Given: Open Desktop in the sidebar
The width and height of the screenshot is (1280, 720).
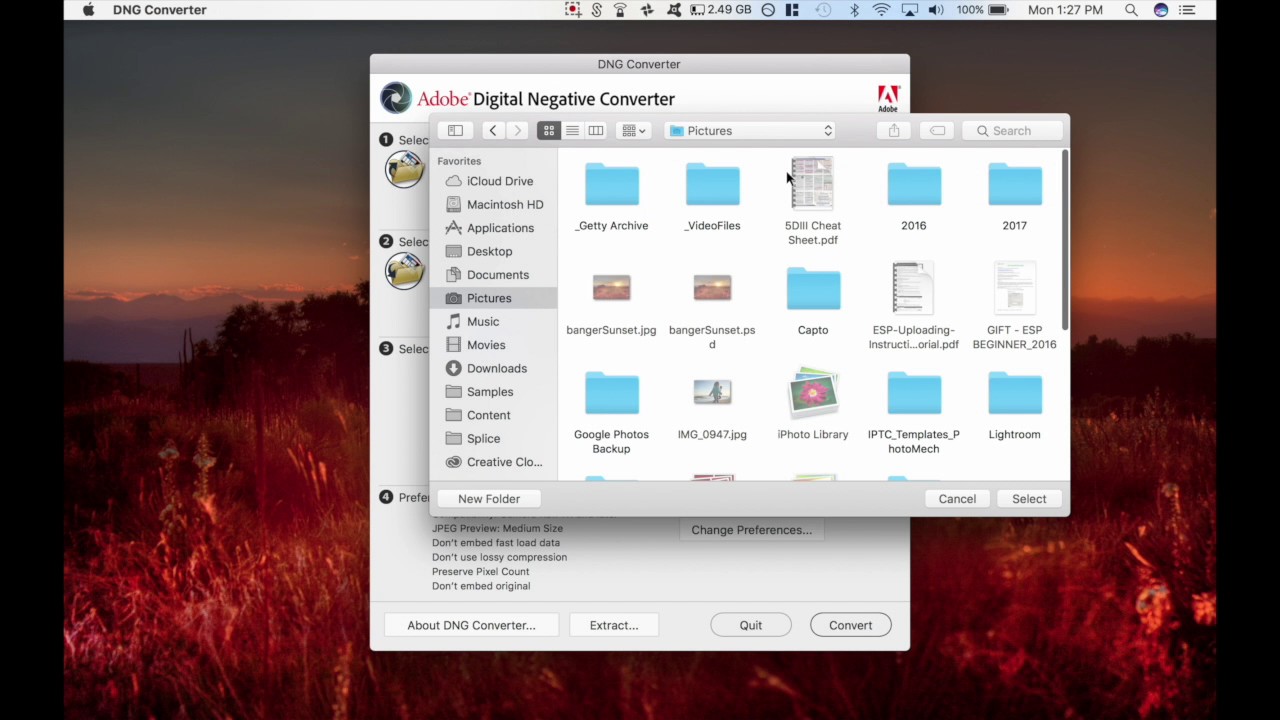Looking at the screenshot, I should click(x=494, y=251).
